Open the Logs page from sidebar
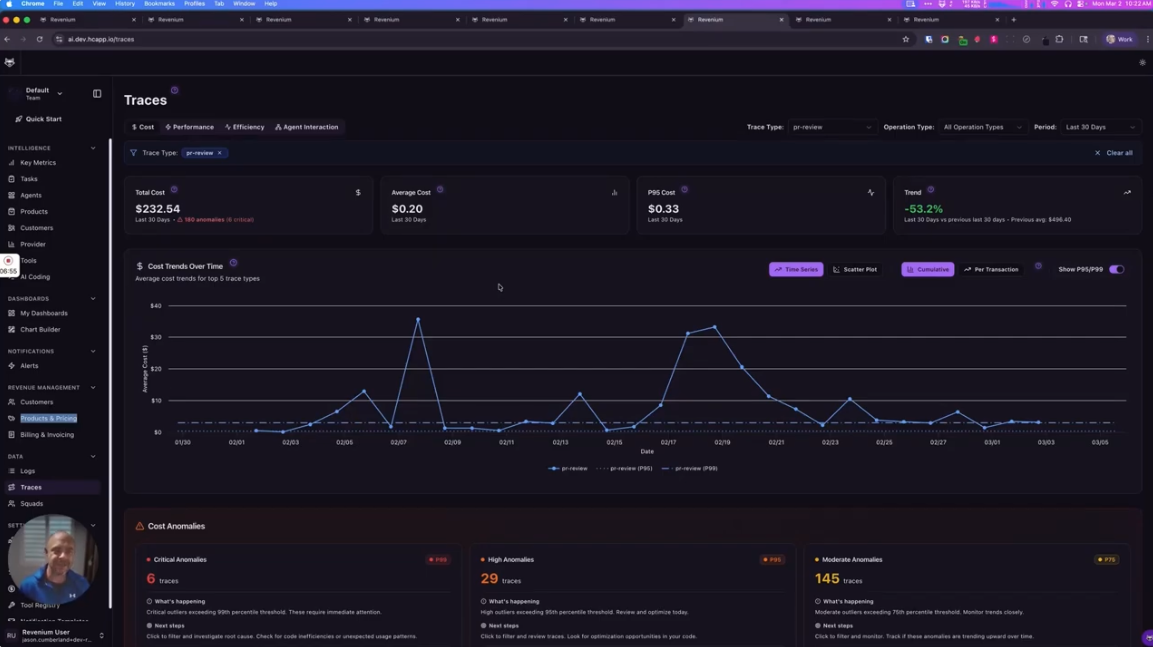Image resolution: width=1153 pixels, height=647 pixels. point(28,470)
